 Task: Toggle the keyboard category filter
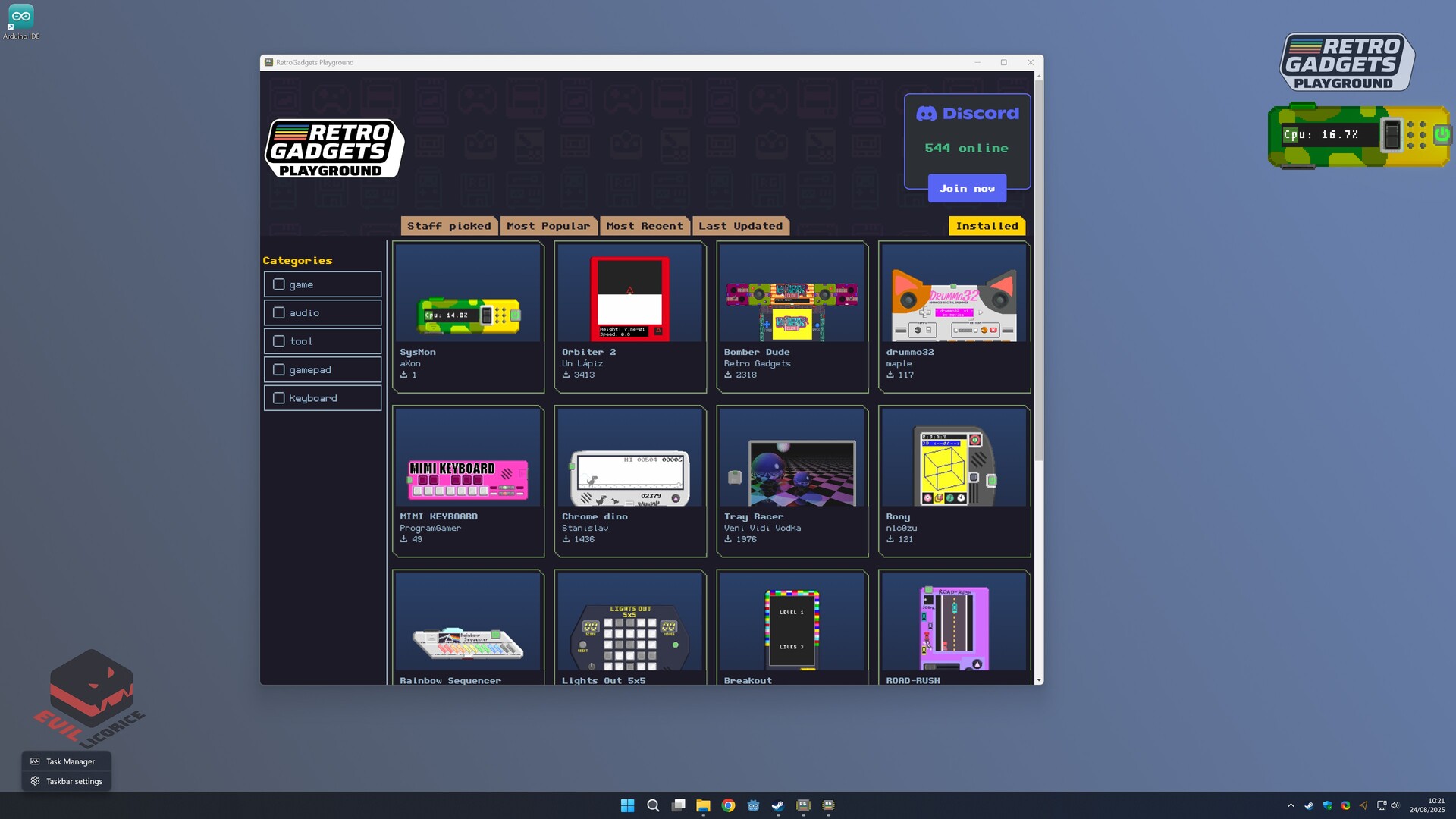(x=279, y=397)
